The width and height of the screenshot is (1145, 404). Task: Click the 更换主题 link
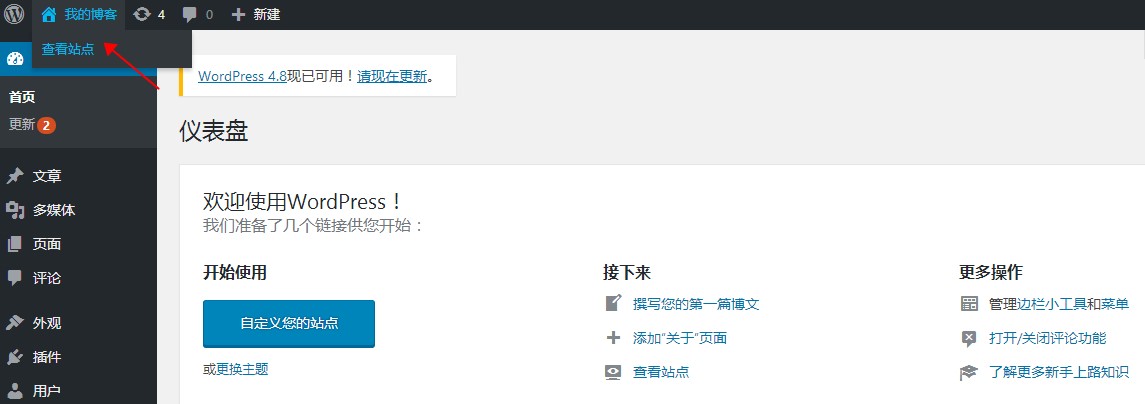(x=242, y=369)
